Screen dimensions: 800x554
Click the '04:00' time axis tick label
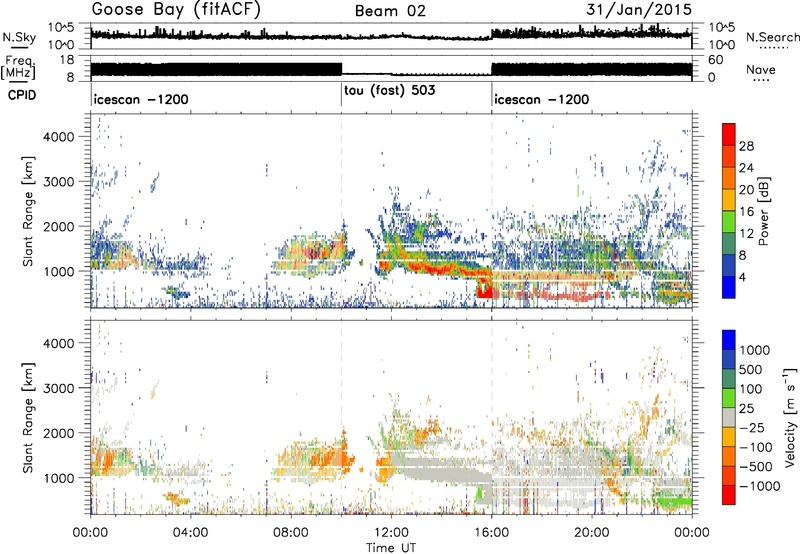190,533
